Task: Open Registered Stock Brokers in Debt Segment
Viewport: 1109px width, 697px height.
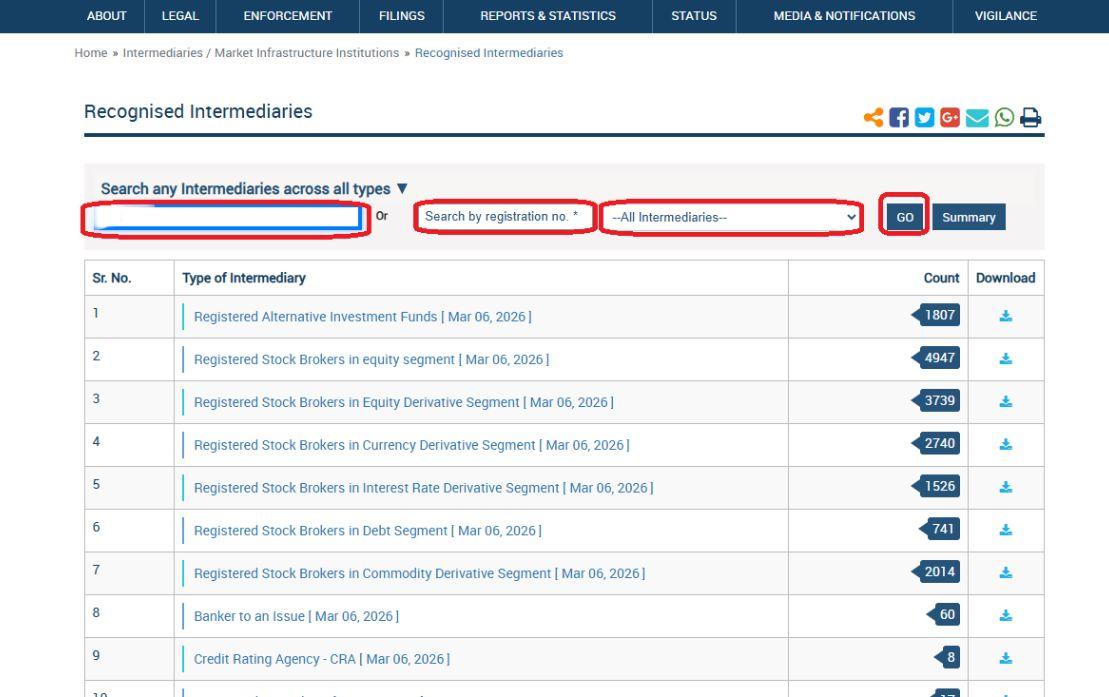Action: (367, 531)
